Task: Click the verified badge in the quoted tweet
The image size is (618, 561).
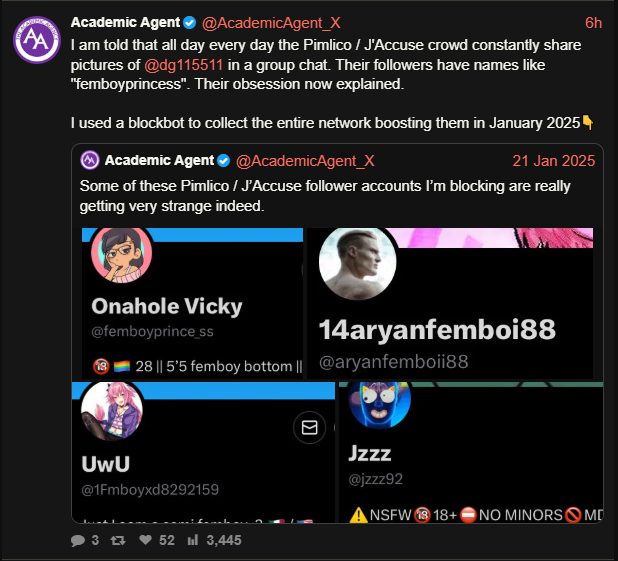Action: (224, 161)
